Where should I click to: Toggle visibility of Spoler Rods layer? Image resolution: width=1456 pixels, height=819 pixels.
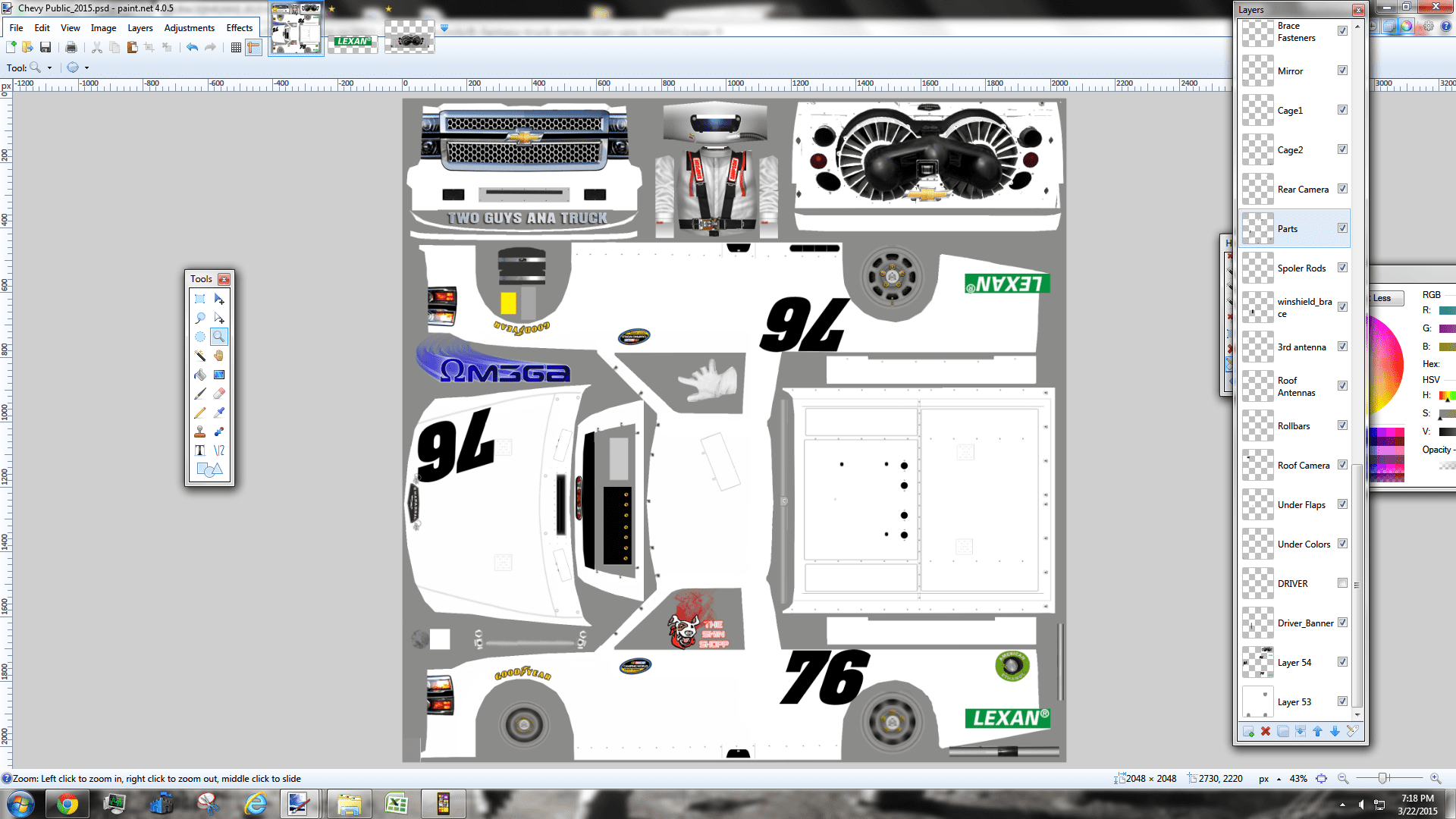[1342, 268]
